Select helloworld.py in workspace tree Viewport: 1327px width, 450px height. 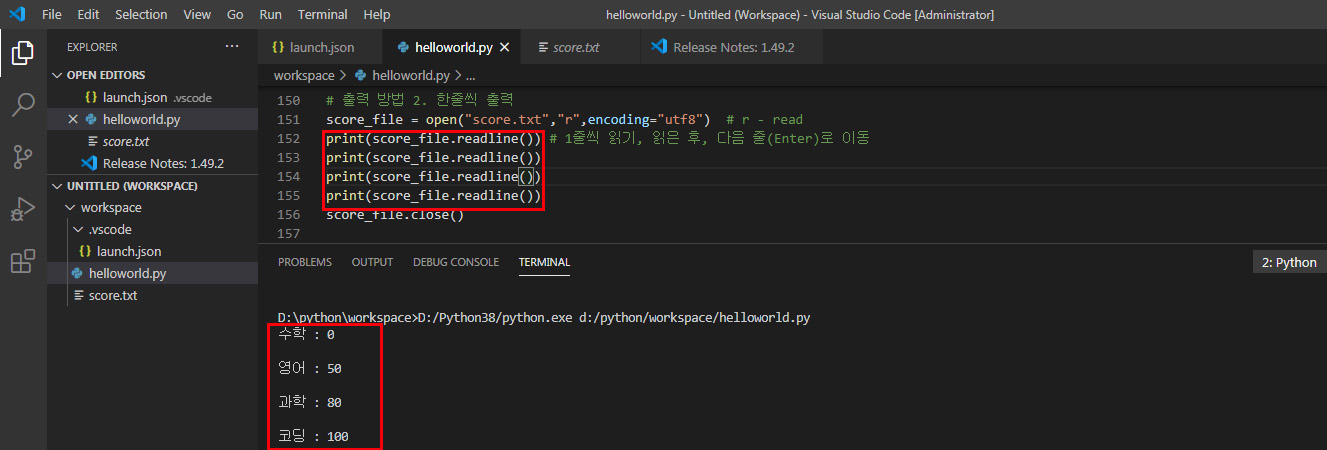point(153,274)
